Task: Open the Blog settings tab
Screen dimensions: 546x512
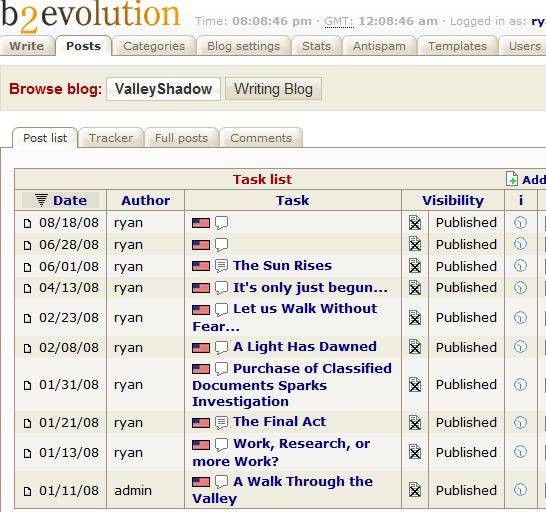Action: (243, 46)
